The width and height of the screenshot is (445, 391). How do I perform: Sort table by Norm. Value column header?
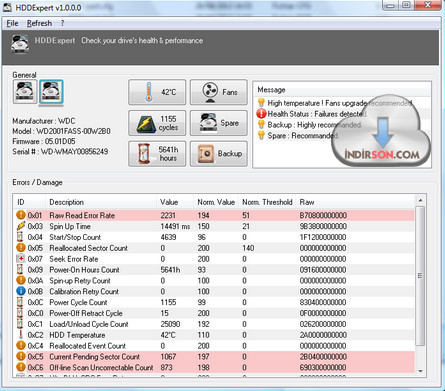tap(216, 202)
